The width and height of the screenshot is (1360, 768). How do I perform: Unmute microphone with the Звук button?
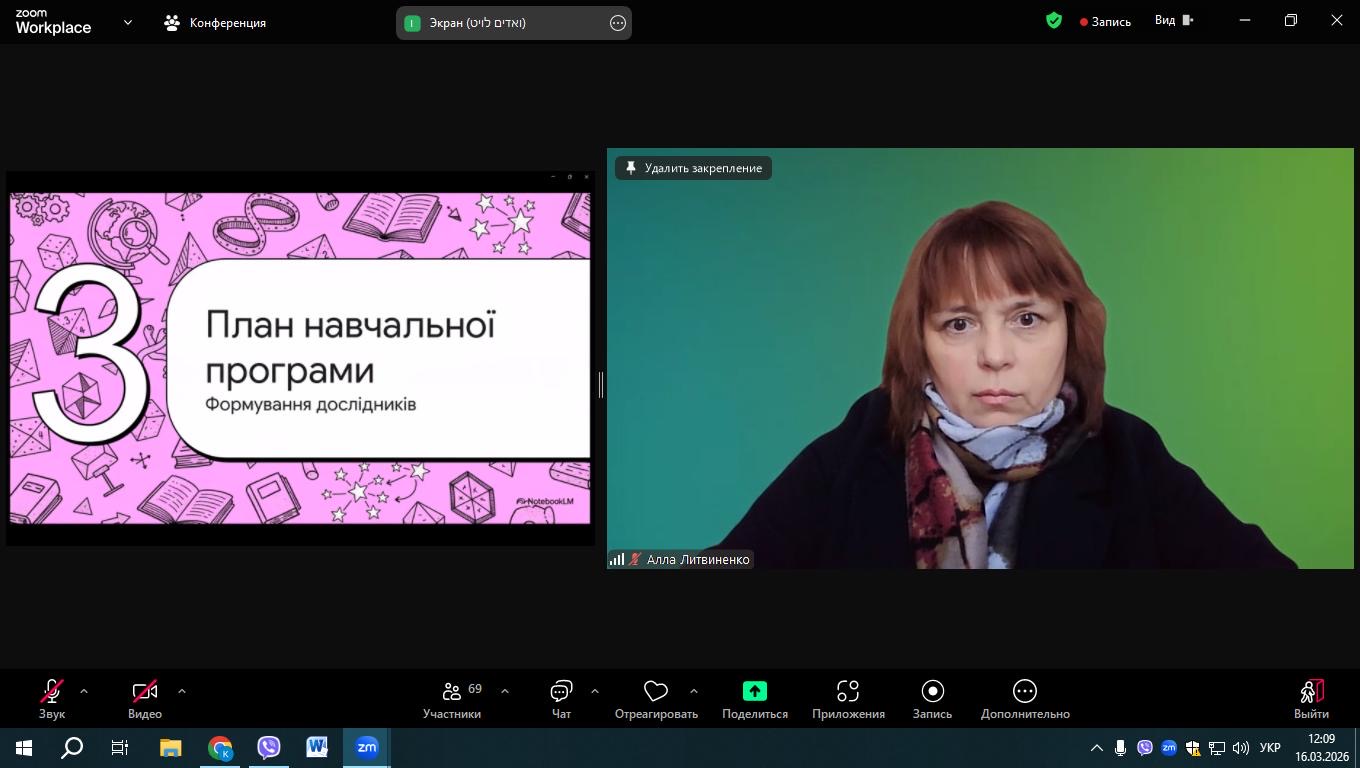[52, 692]
